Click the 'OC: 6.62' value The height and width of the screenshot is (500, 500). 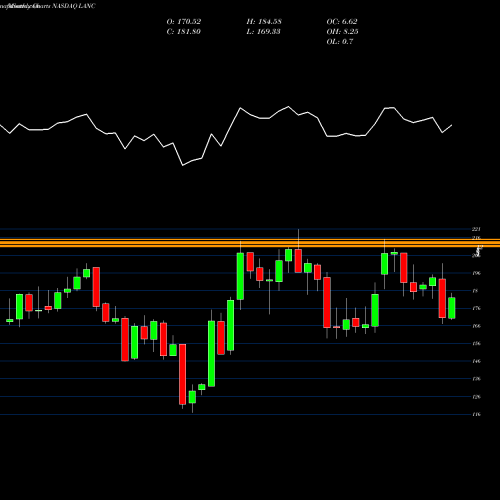click(342, 22)
